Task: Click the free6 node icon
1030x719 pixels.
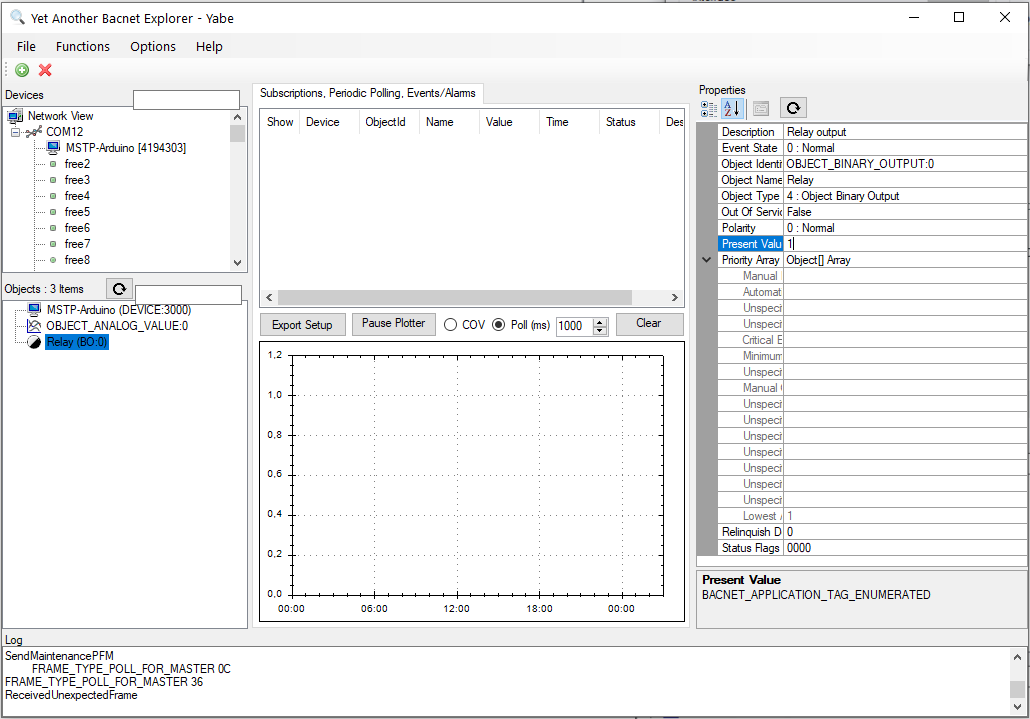Action: [53, 228]
